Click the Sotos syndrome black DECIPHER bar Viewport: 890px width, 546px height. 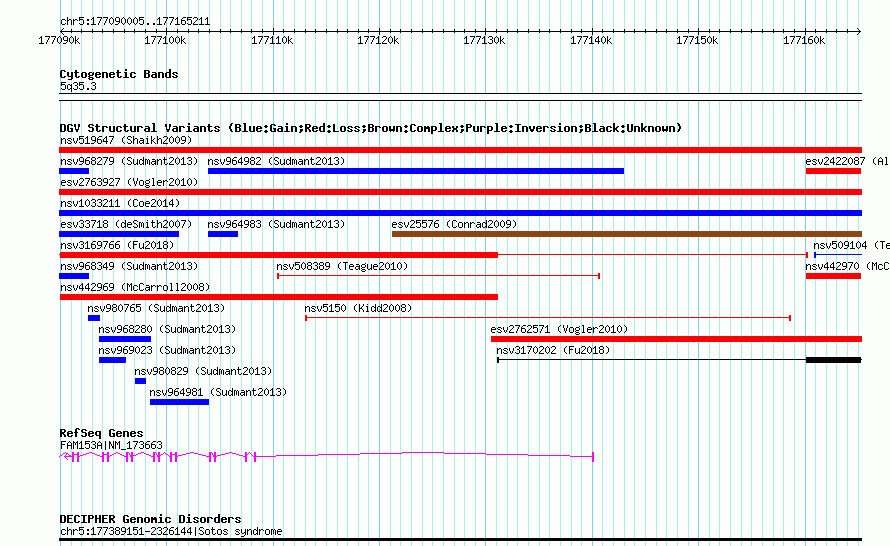coord(460,539)
